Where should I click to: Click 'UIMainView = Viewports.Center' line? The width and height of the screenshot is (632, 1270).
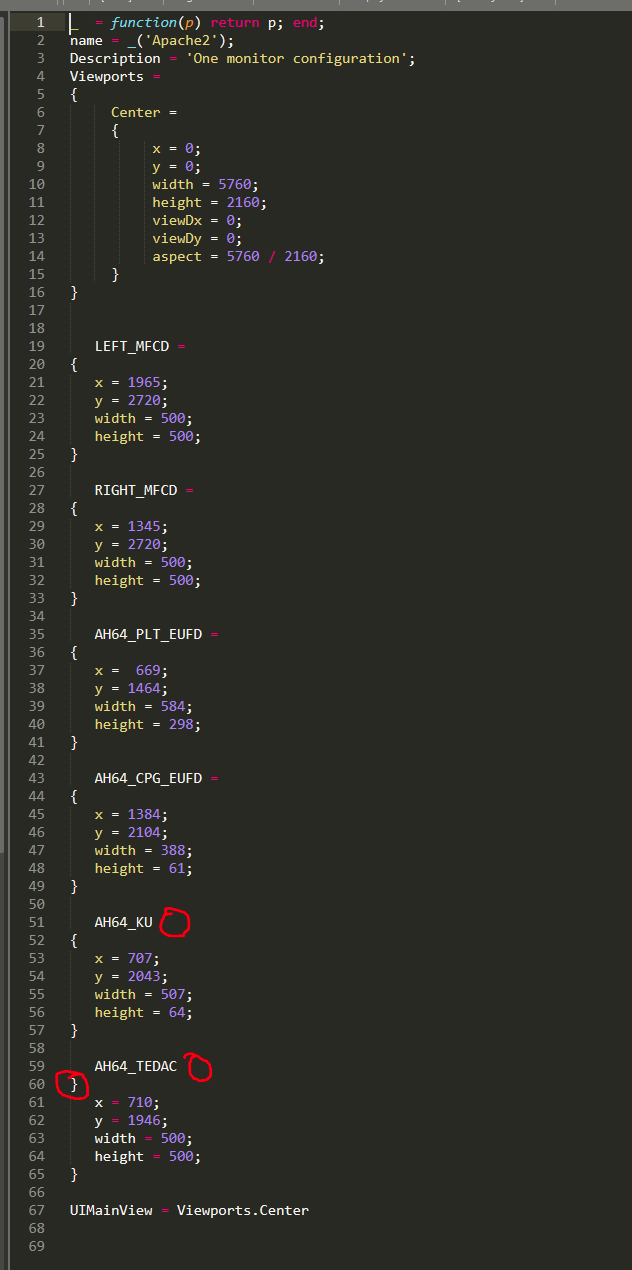189,1210
